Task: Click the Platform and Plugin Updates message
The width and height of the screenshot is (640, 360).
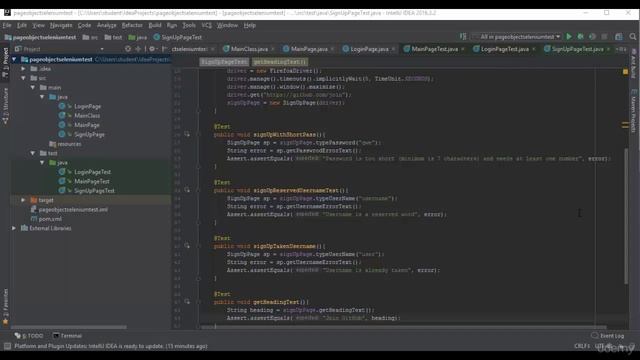Action: tap(111, 346)
